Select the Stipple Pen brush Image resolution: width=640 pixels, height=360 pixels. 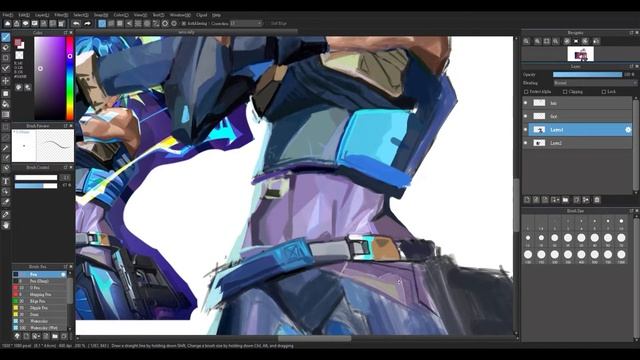click(39, 308)
